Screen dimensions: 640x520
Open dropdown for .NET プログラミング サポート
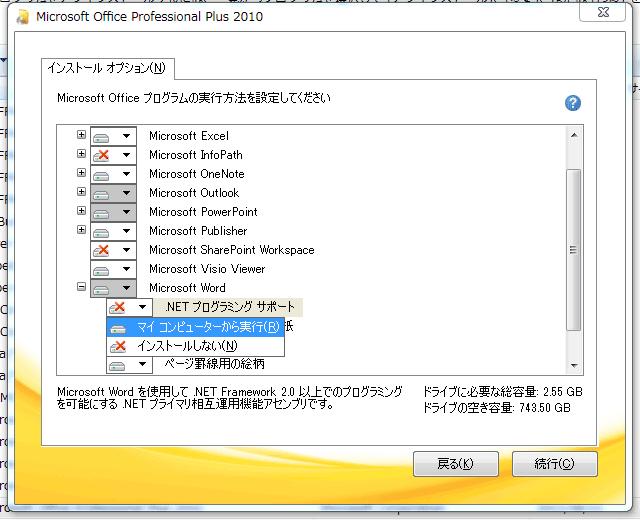point(129,307)
